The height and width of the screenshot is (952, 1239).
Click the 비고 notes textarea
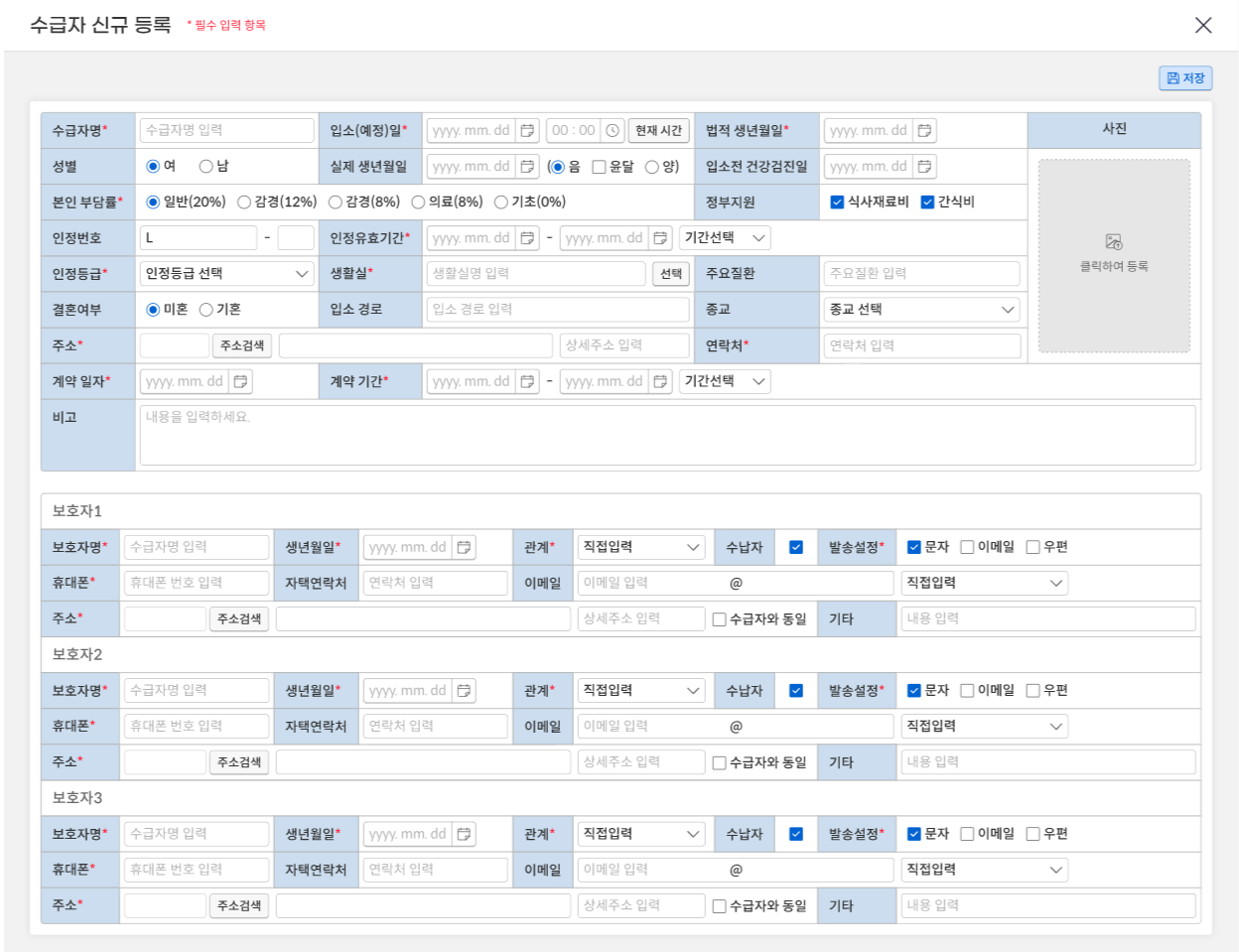coord(667,435)
